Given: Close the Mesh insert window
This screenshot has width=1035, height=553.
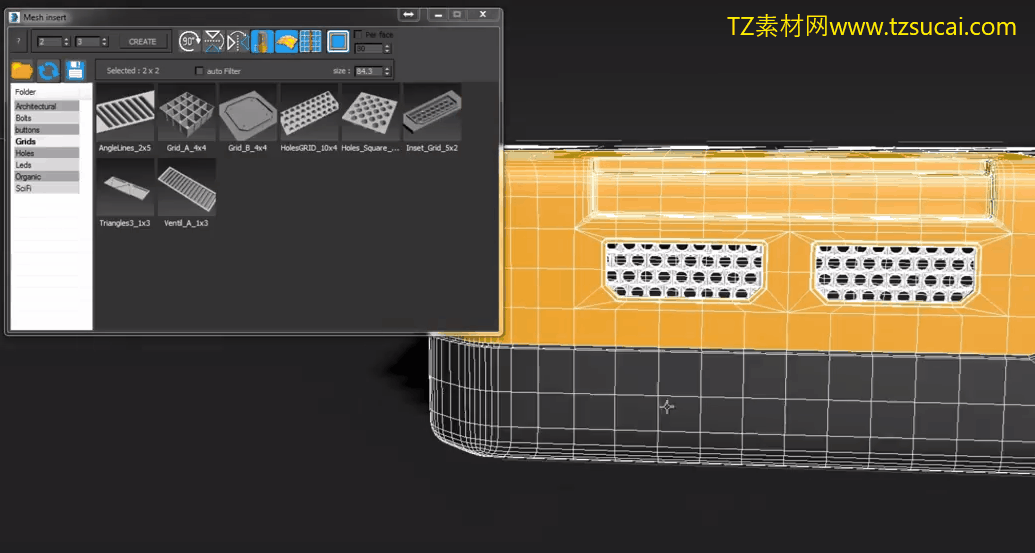Looking at the screenshot, I should 483,15.
